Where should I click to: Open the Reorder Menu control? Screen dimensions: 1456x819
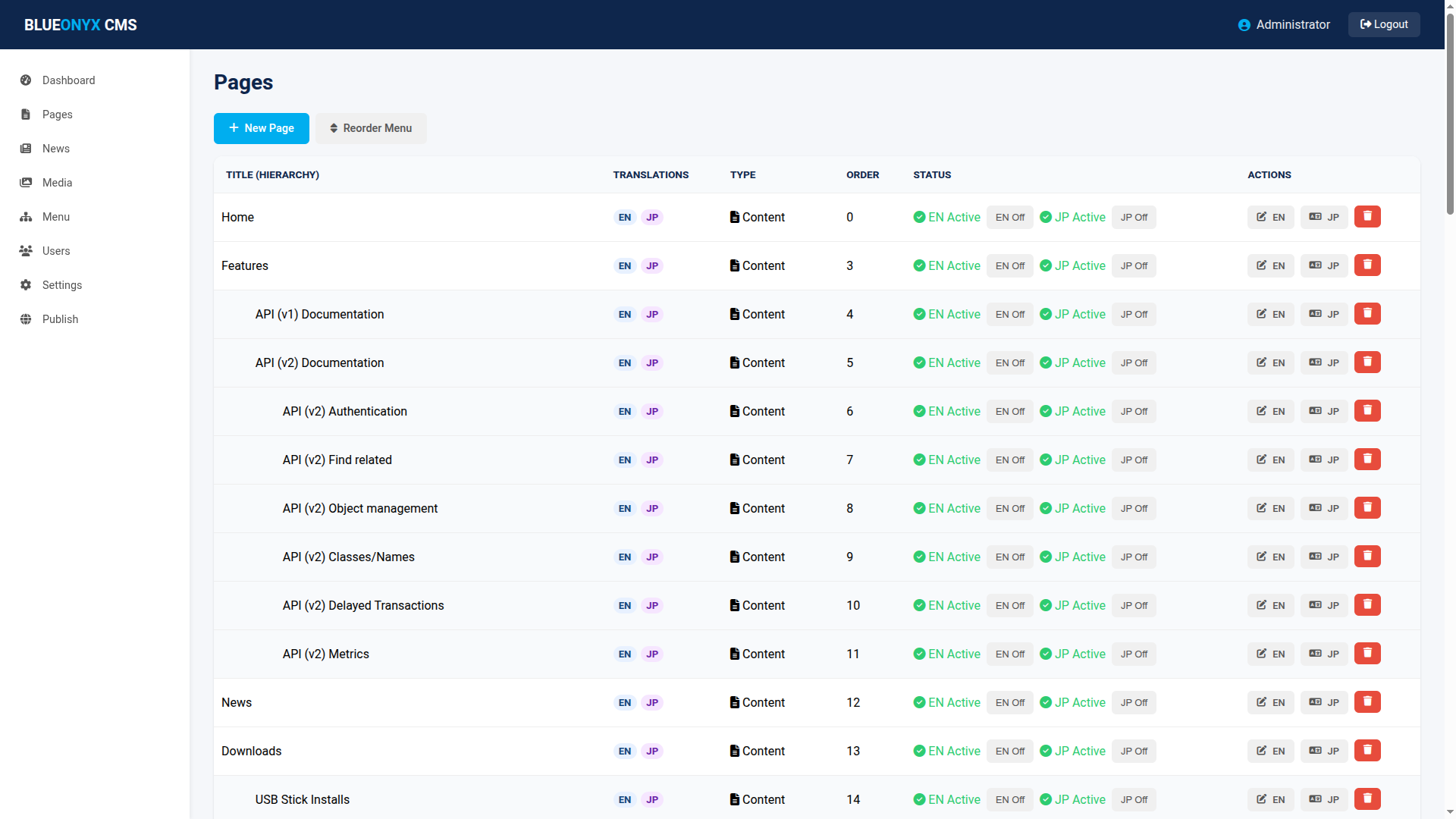[371, 128]
